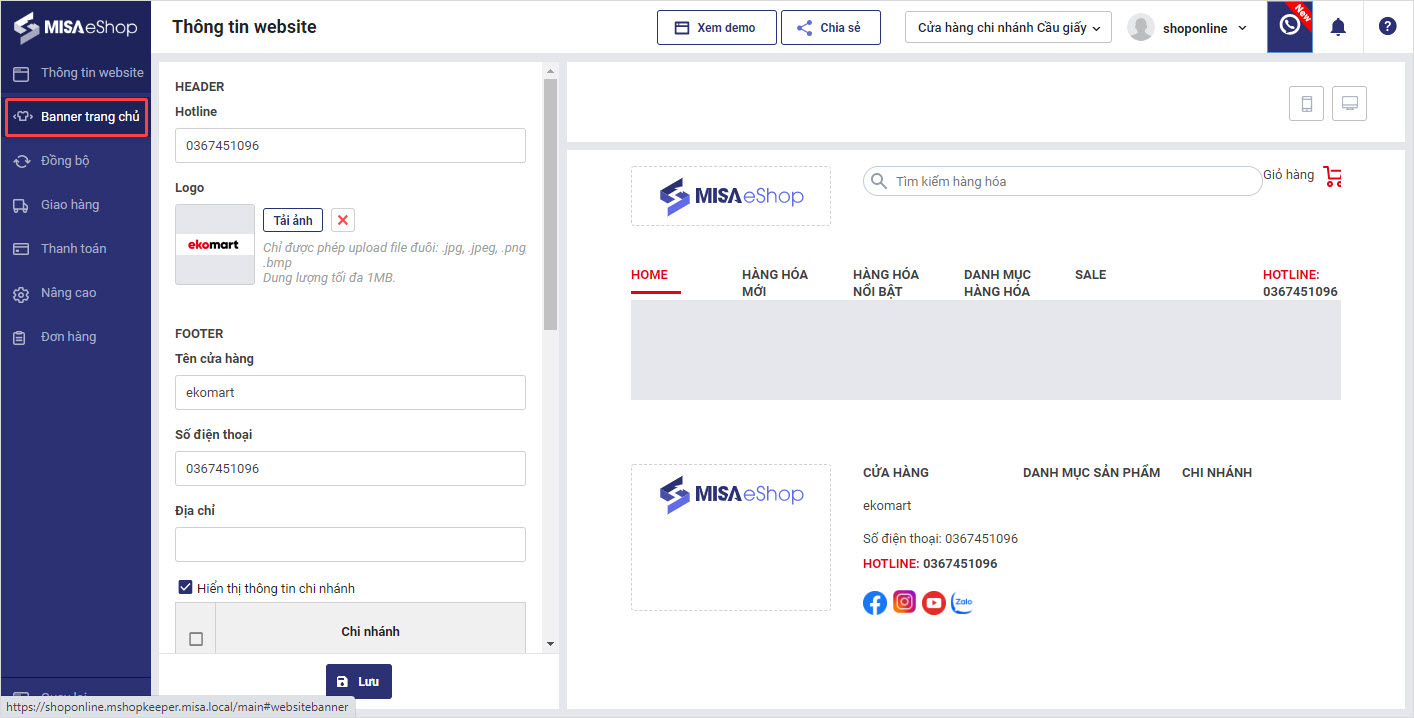The image size is (1414, 718).
Task: Click the footer HOTLINE: 0367451096 text
Action: coord(930,564)
